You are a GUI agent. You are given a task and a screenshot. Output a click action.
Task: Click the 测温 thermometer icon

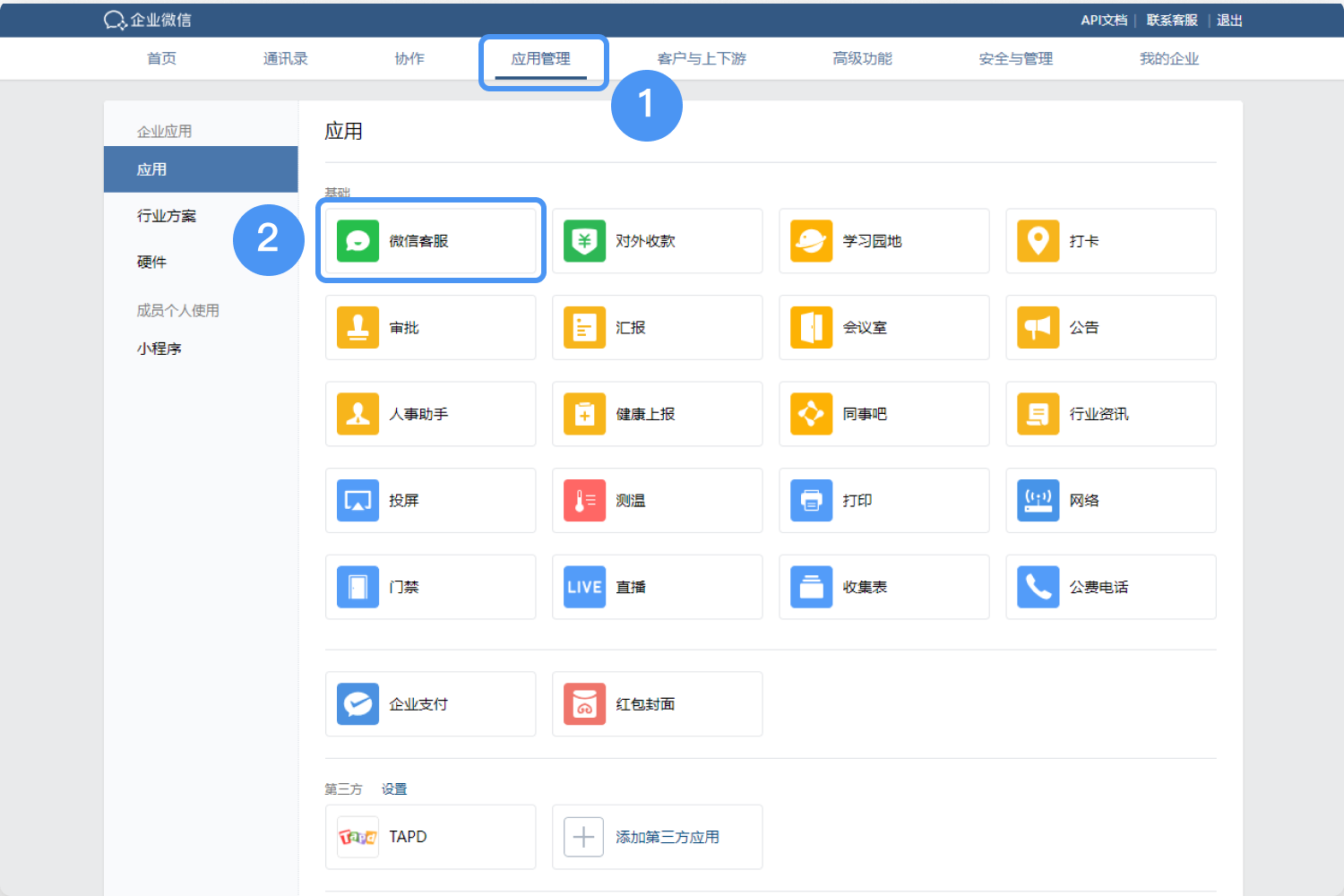click(x=584, y=501)
